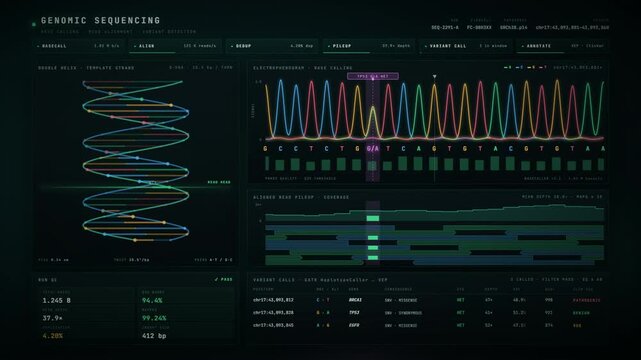641x360 pixels.
Task: Select the PILEUP pipeline stage
Action: click(368, 46)
